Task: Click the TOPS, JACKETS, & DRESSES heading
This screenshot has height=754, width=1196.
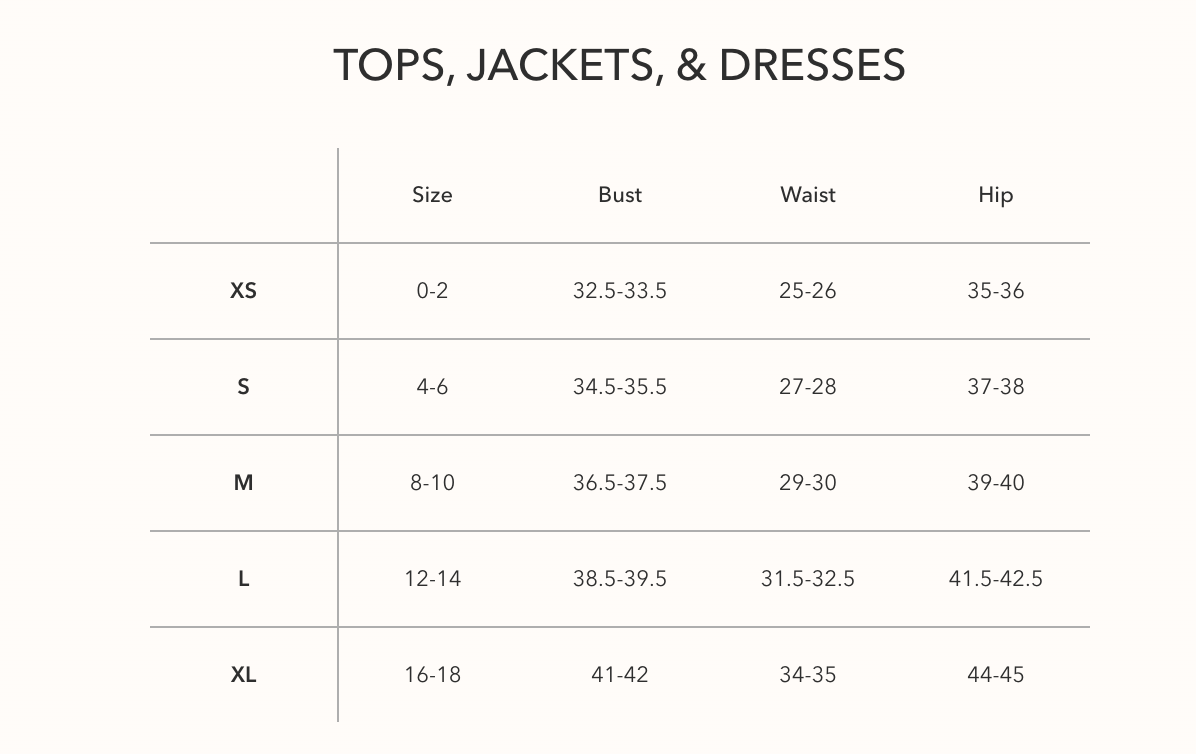Action: coord(619,65)
